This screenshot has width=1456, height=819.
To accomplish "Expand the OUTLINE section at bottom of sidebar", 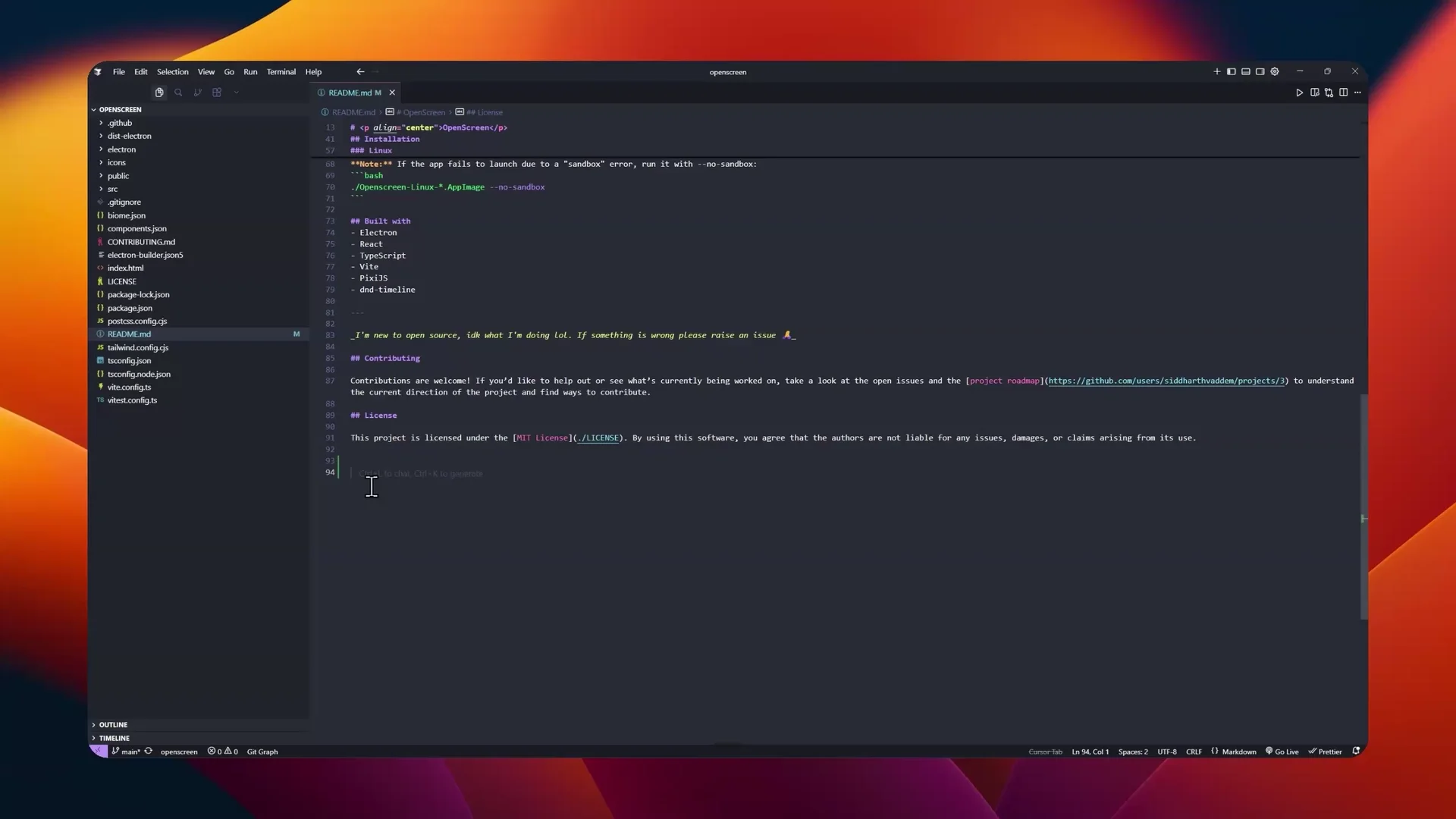I will pyautogui.click(x=114, y=724).
